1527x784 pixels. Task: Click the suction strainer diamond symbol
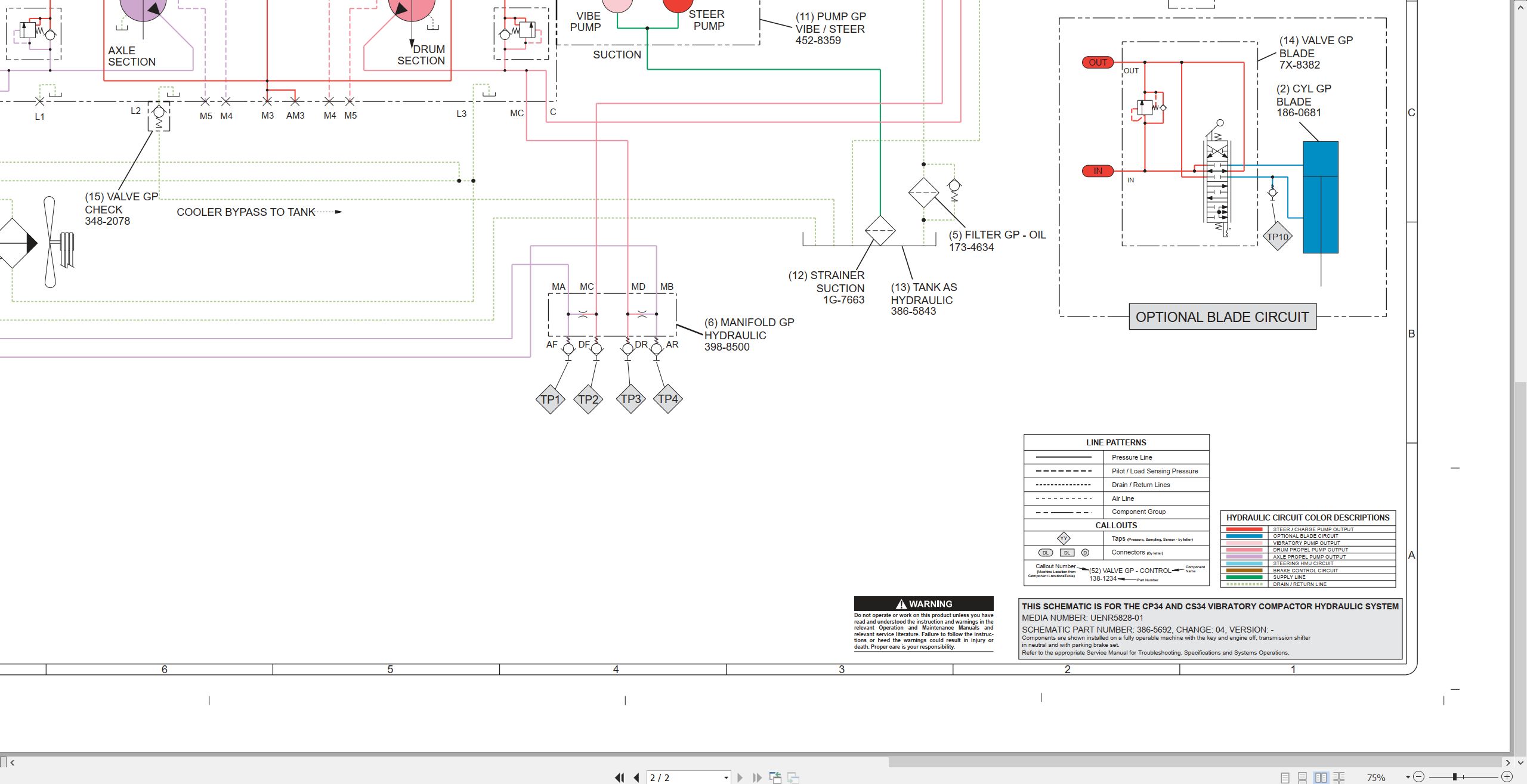[x=880, y=231]
